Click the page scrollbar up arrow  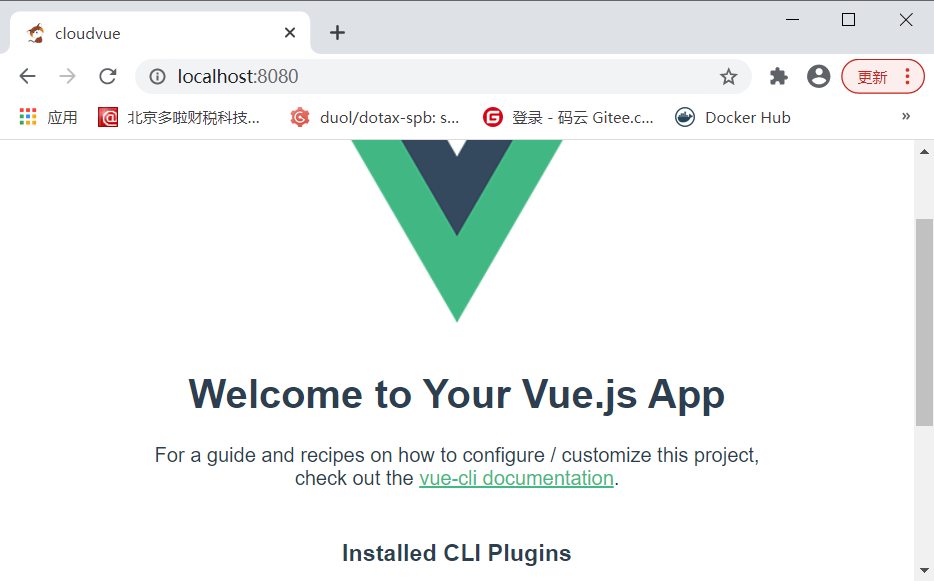click(x=924, y=151)
